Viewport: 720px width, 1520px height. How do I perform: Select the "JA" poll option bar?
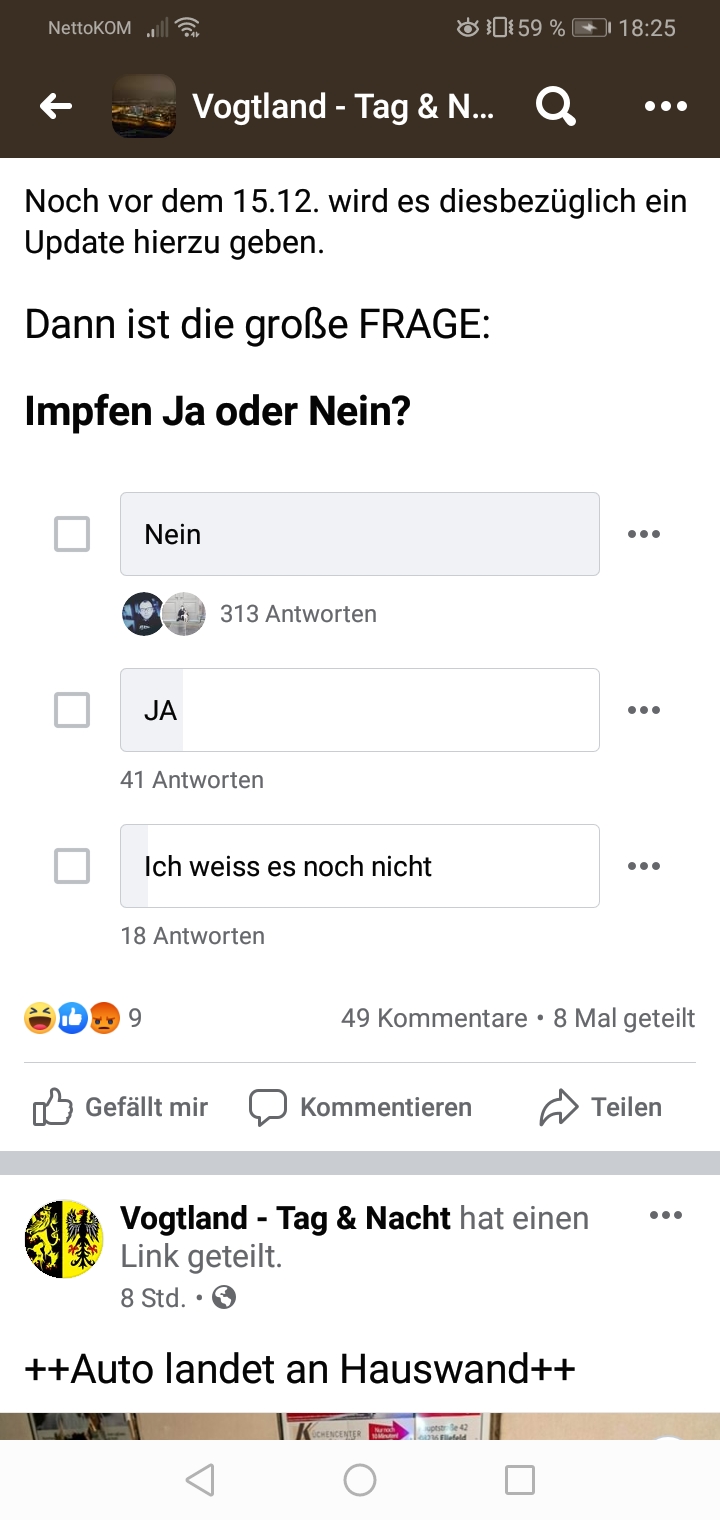(360, 710)
